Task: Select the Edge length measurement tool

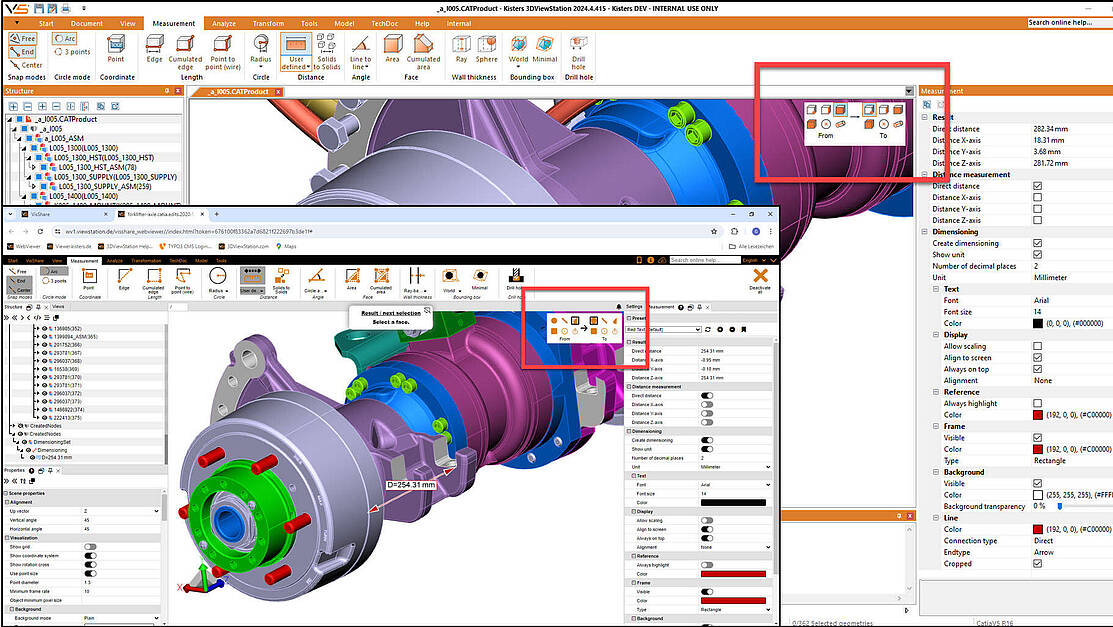Action: (x=154, y=48)
